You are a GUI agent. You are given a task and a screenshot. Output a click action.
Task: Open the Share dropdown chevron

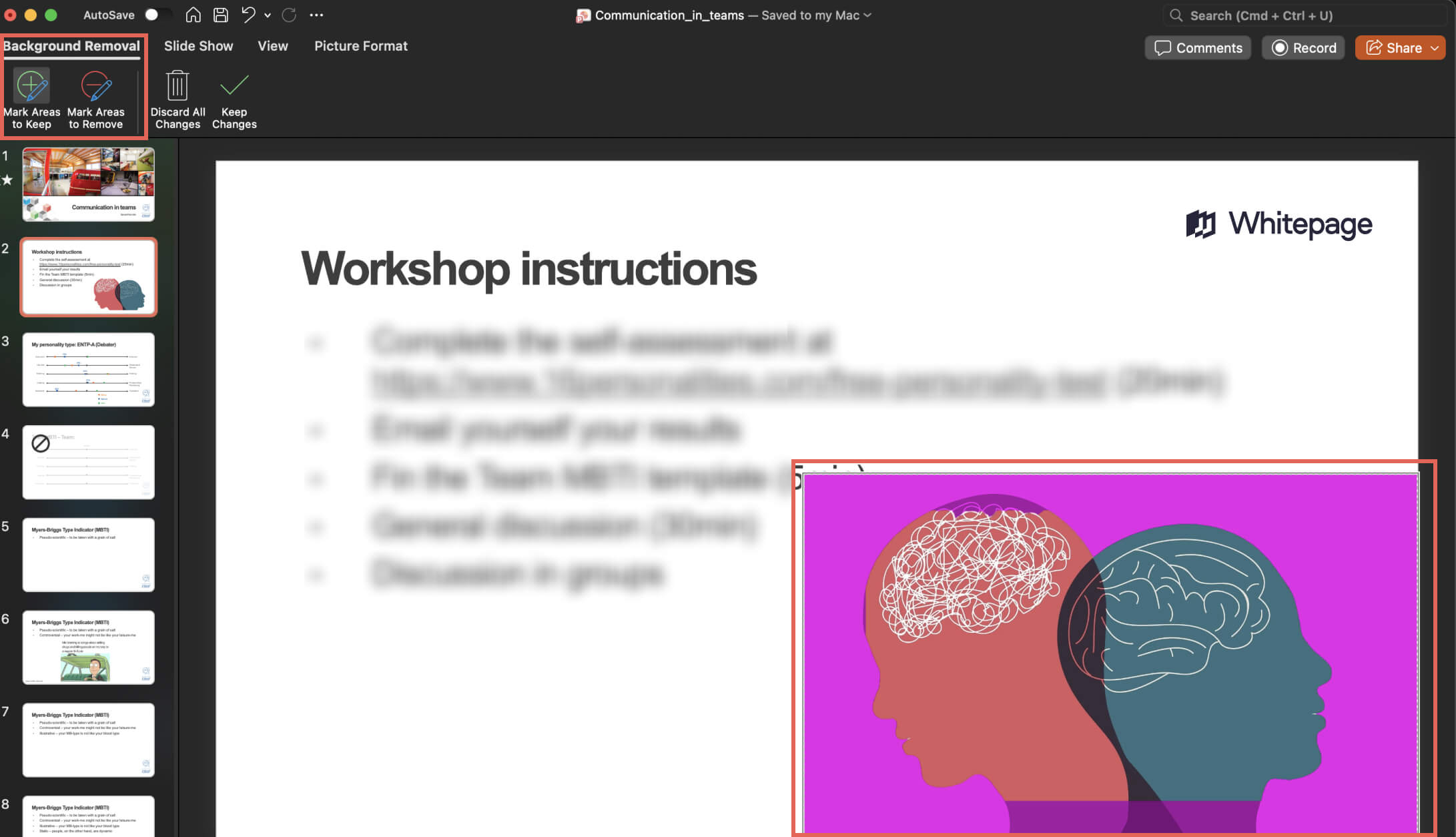point(1435,47)
